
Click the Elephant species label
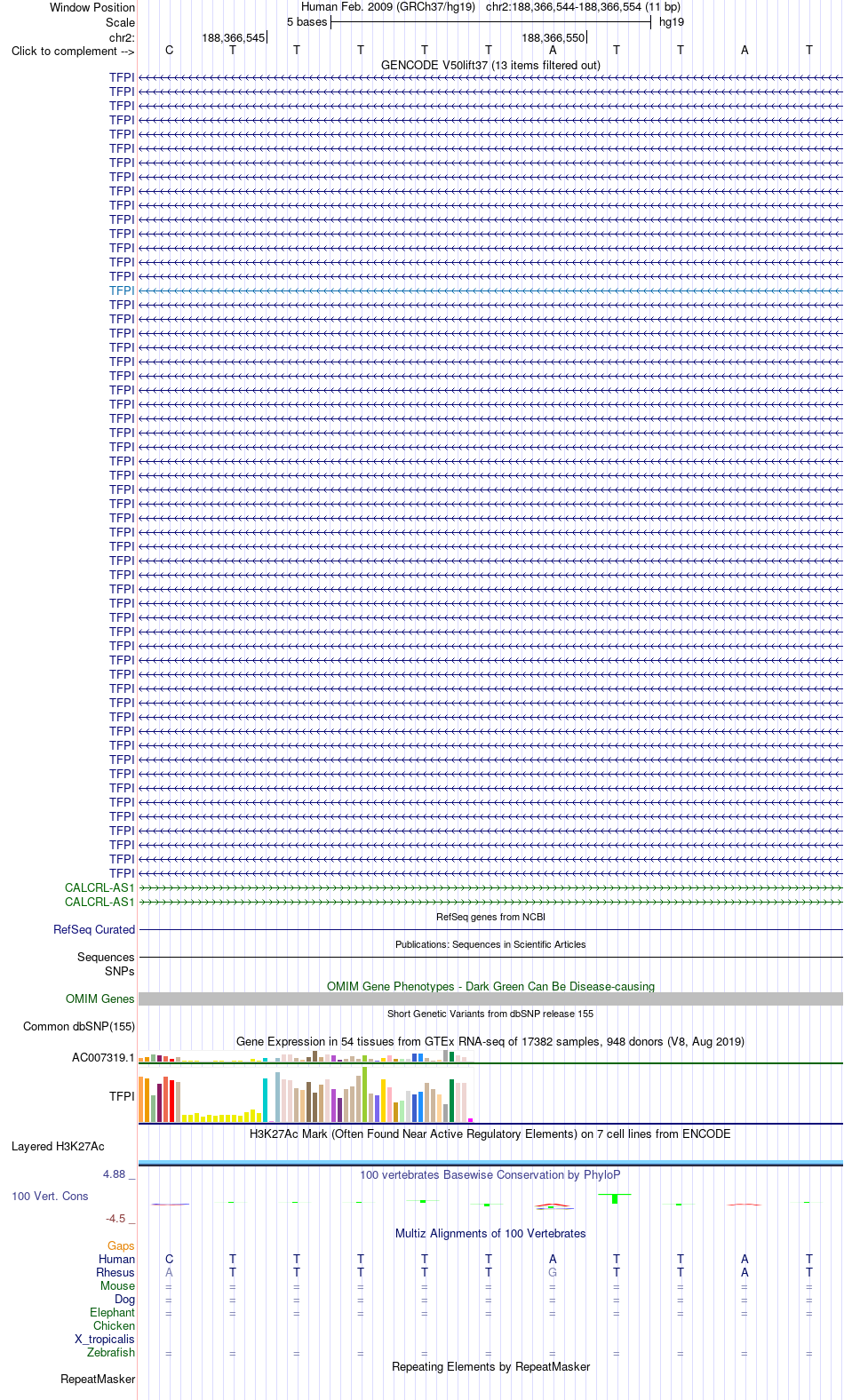[x=112, y=1312]
